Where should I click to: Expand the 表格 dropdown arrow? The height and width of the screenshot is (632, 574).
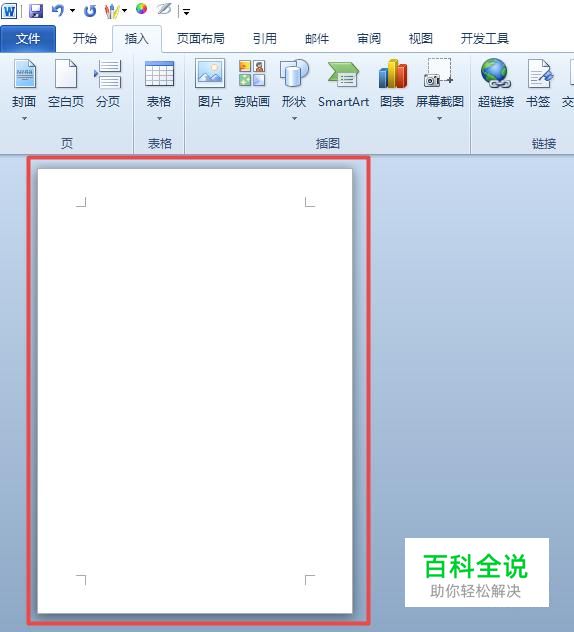(x=159, y=118)
